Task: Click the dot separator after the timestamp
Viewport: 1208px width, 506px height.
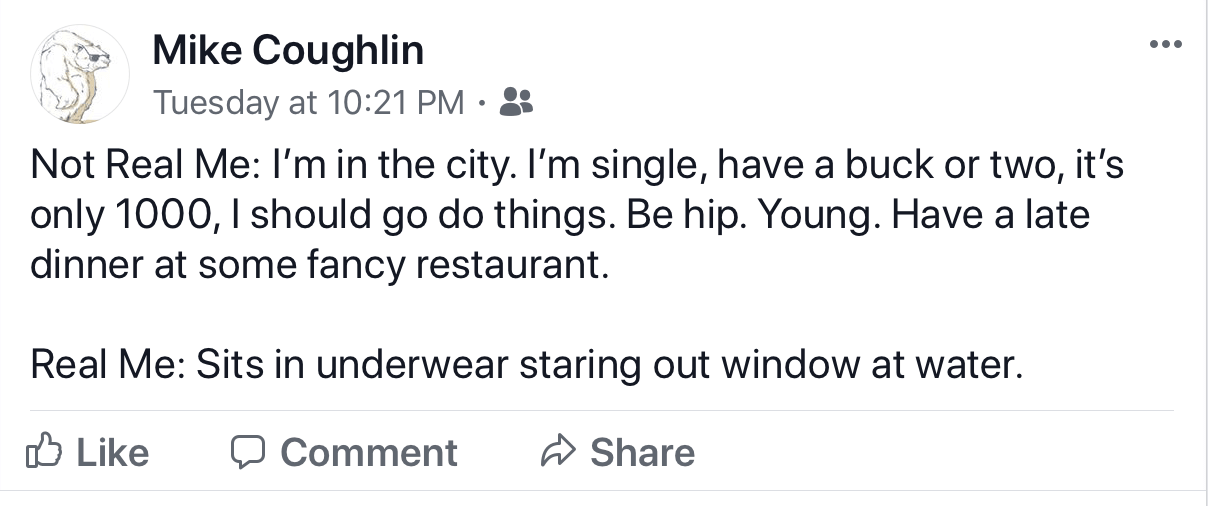Action: (482, 102)
